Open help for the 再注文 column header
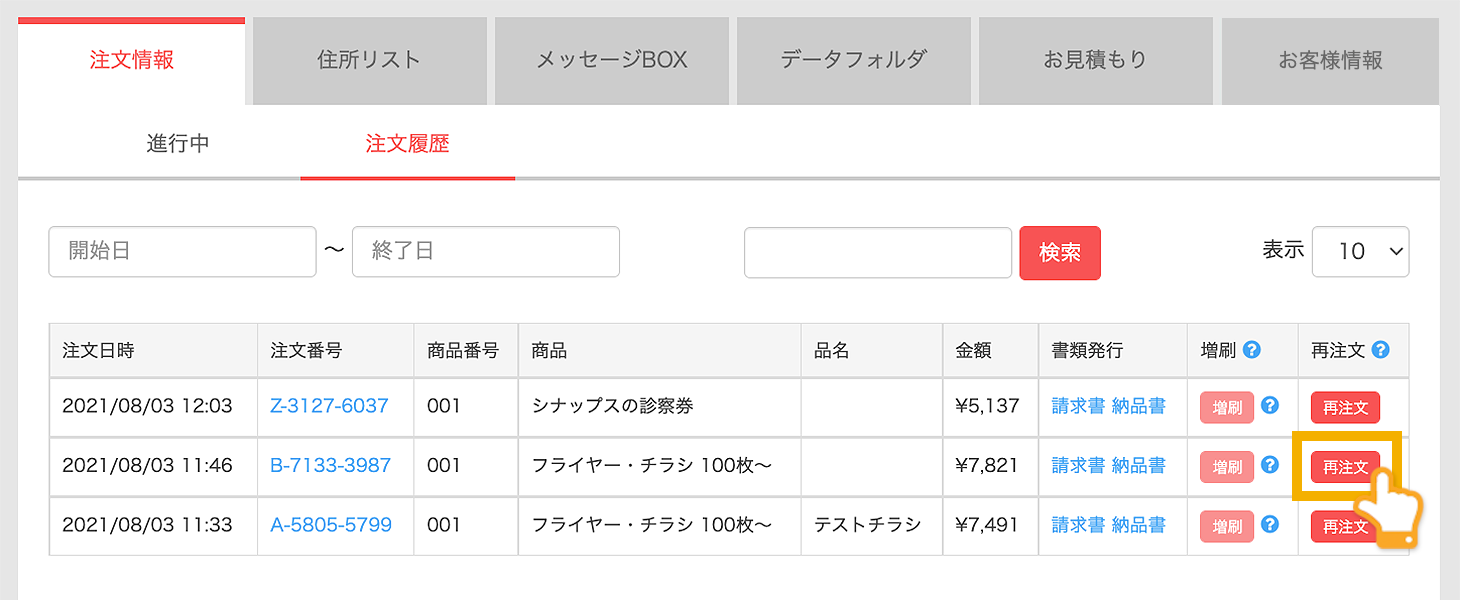The width and height of the screenshot is (1460, 600). [1381, 350]
